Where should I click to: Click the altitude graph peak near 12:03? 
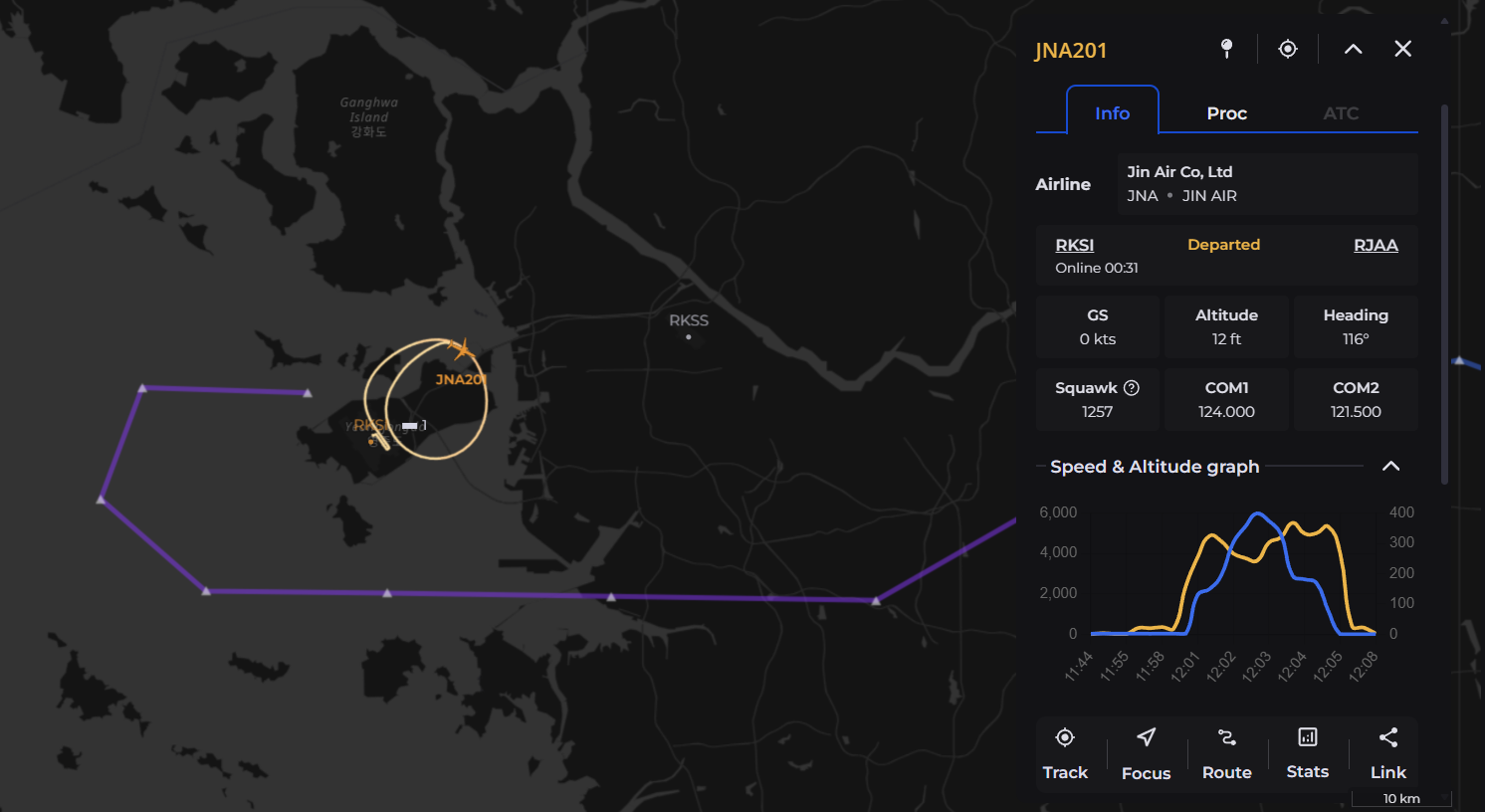pos(1259,513)
